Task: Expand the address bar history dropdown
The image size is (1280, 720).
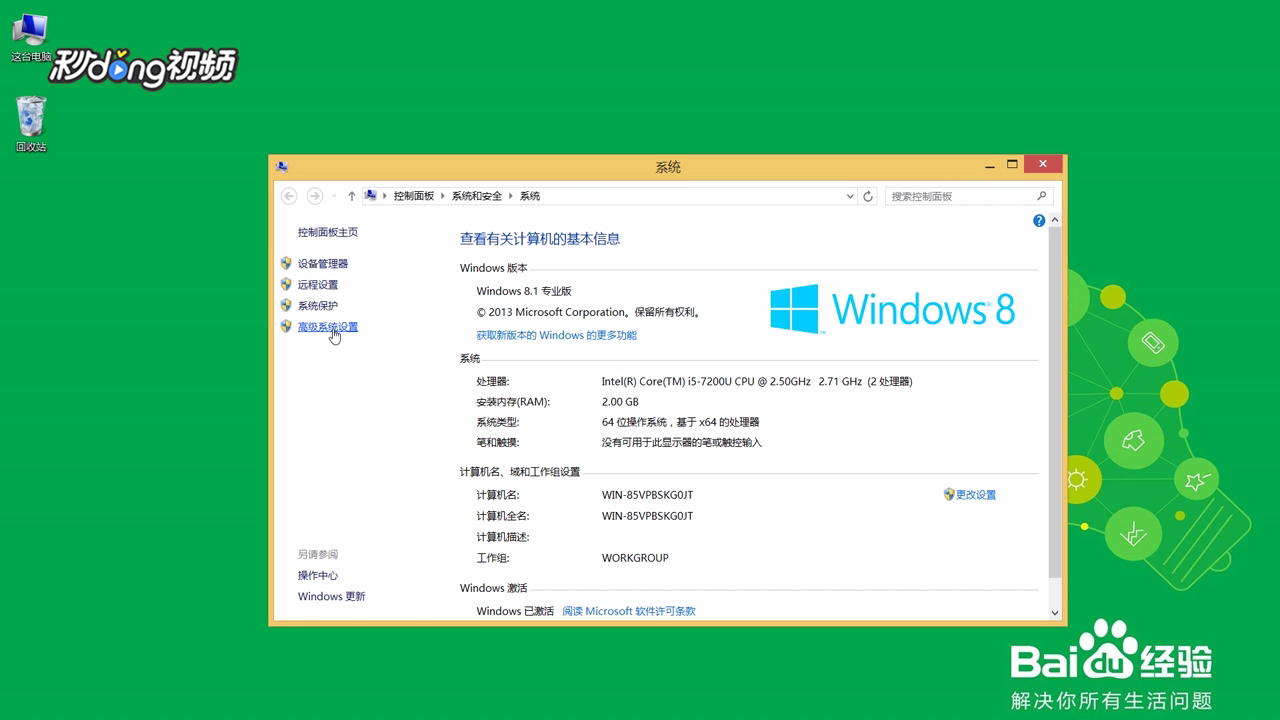Action: pyautogui.click(x=850, y=196)
